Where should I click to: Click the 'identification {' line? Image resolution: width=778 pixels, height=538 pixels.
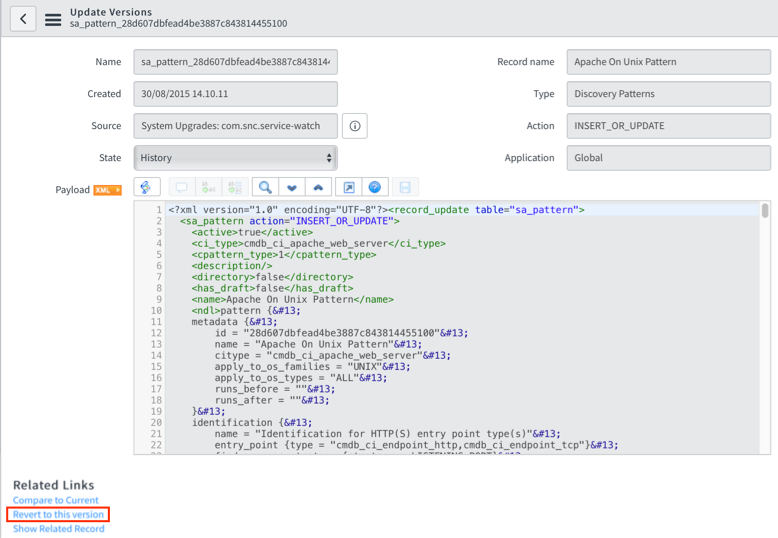252,423
